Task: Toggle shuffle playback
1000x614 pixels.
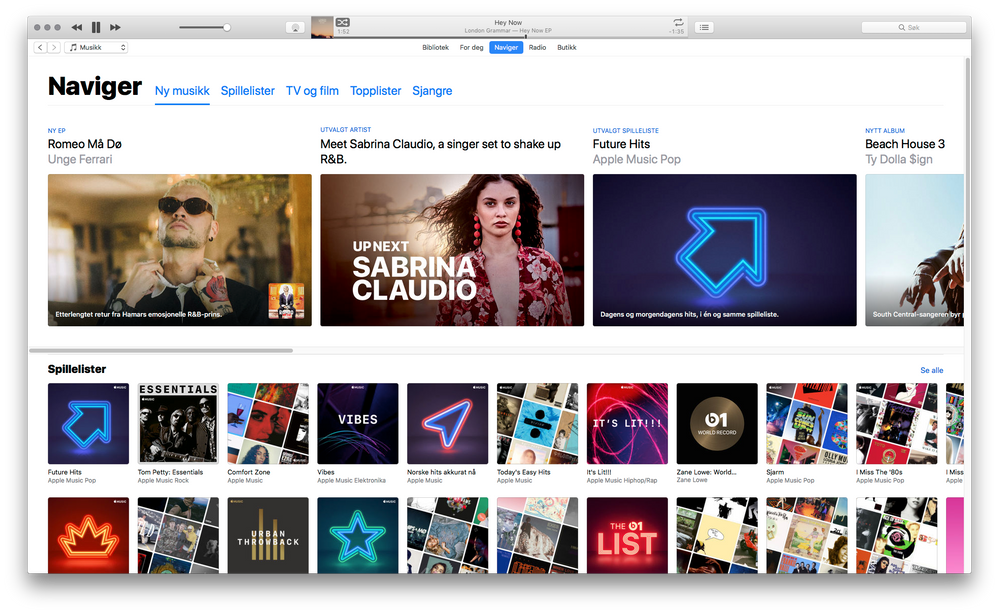Action: (342, 22)
